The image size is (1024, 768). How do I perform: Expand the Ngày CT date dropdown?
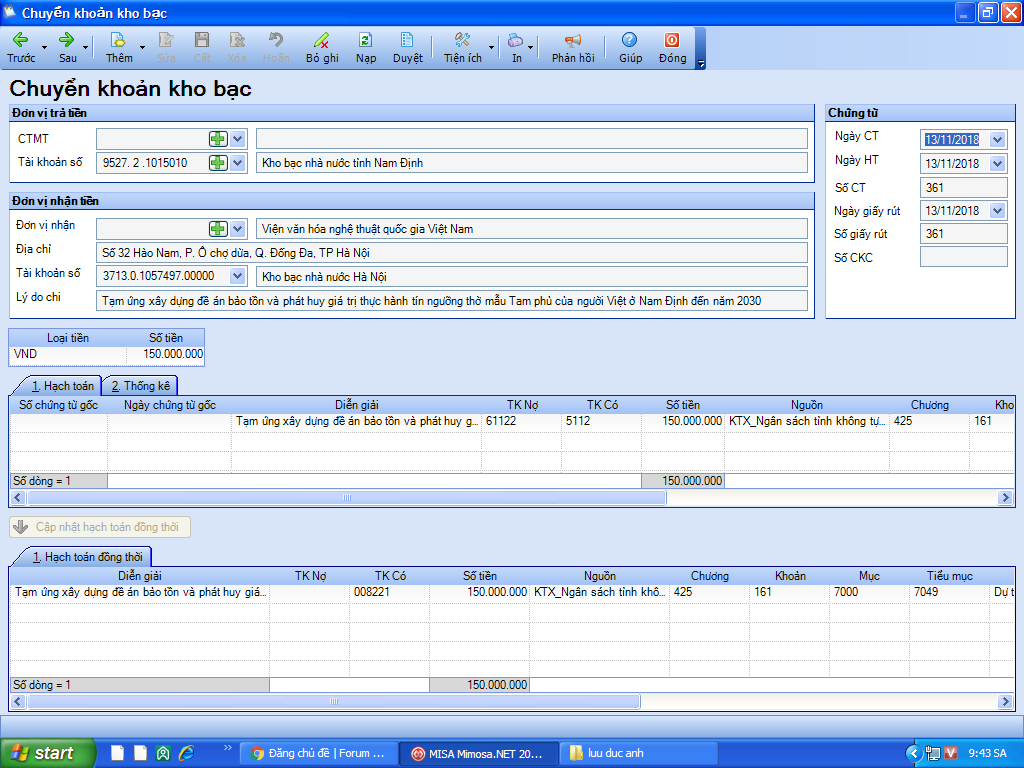coord(997,140)
